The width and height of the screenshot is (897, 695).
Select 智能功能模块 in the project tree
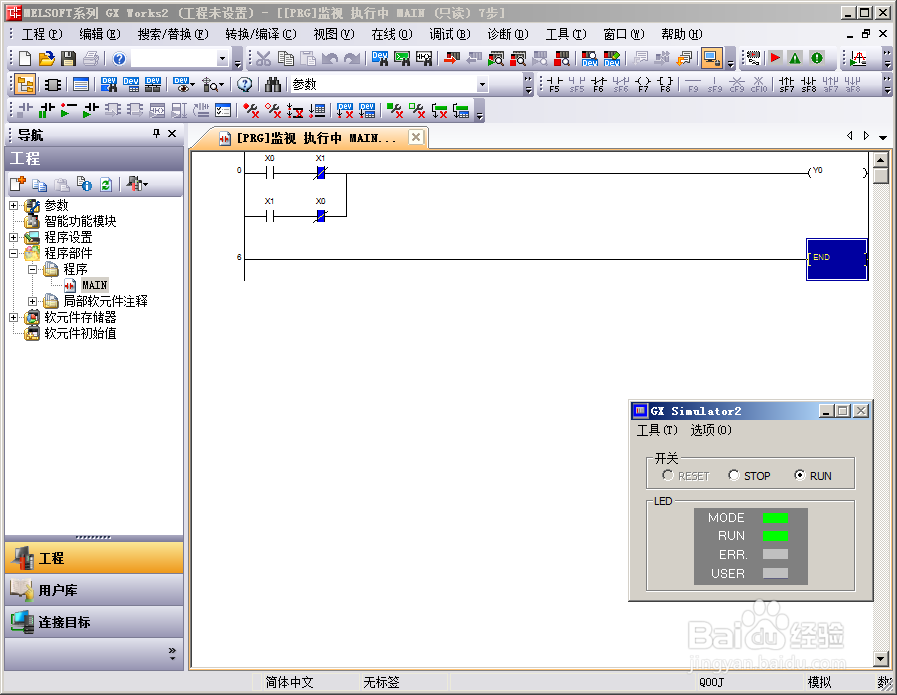(80, 221)
